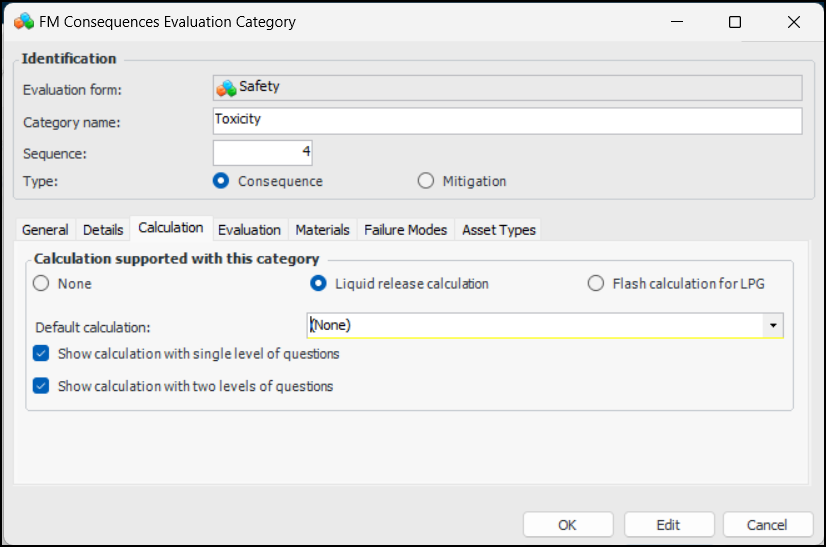The width and height of the screenshot is (826, 547).
Task: Select the Consequence type radio button
Action: [221, 181]
